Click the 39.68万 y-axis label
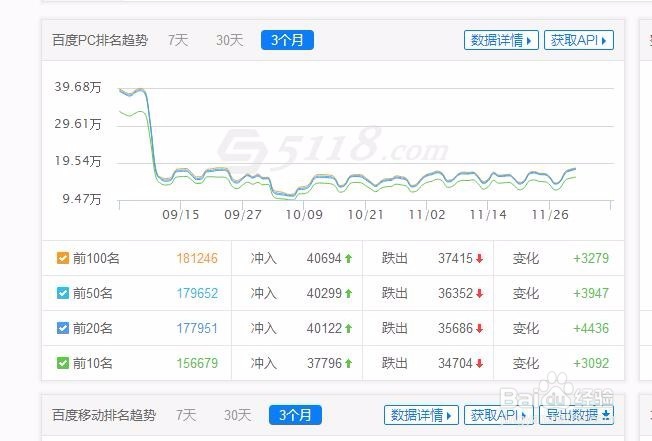 [x=78, y=87]
